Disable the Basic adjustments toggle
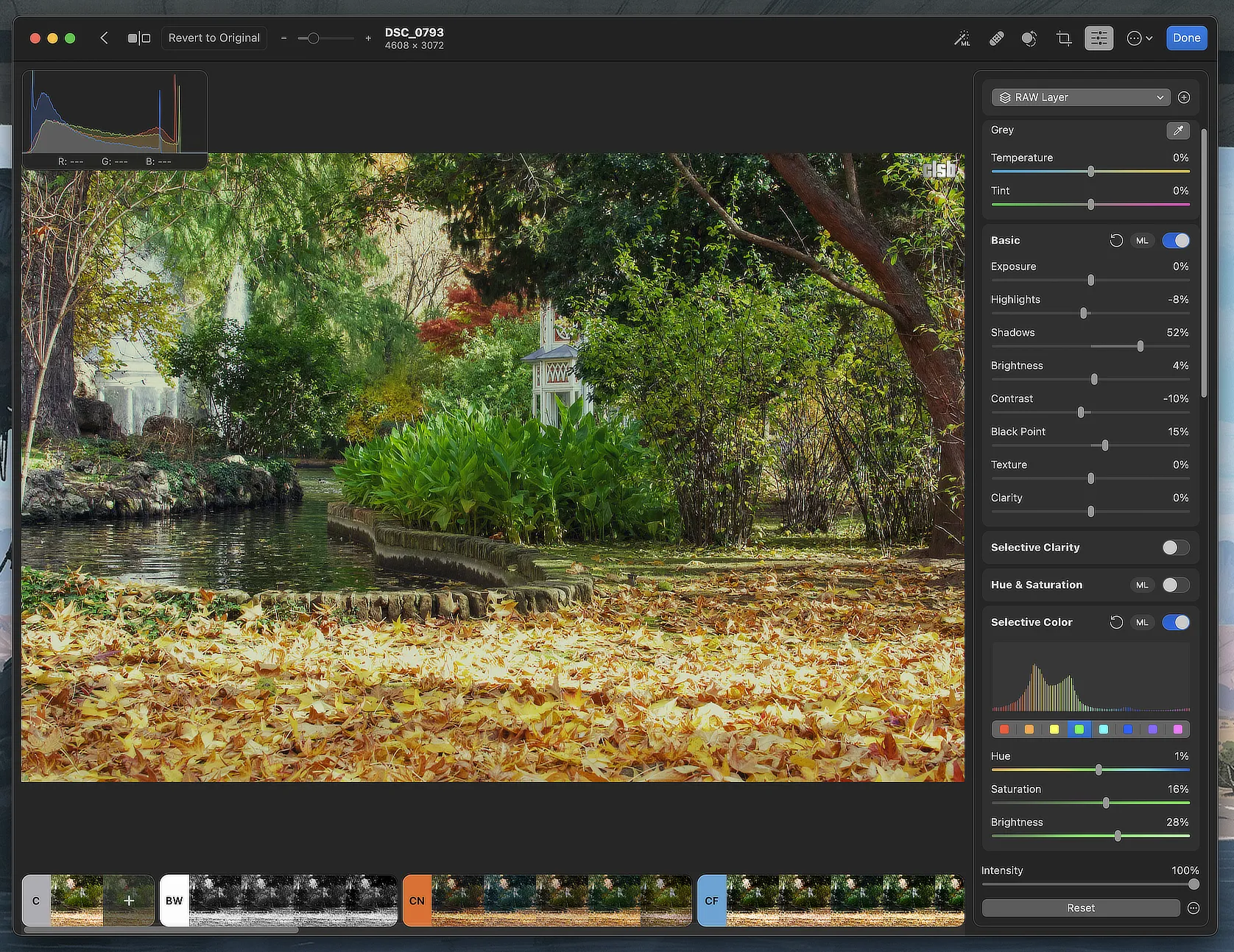This screenshot has width=1234, height=952. tap(1175, 241)
